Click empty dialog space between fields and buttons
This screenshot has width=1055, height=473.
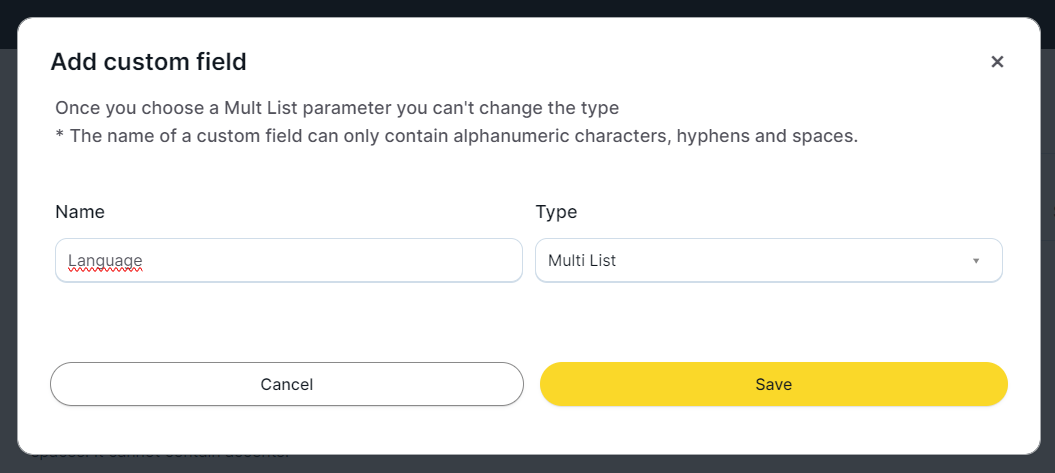527,322
